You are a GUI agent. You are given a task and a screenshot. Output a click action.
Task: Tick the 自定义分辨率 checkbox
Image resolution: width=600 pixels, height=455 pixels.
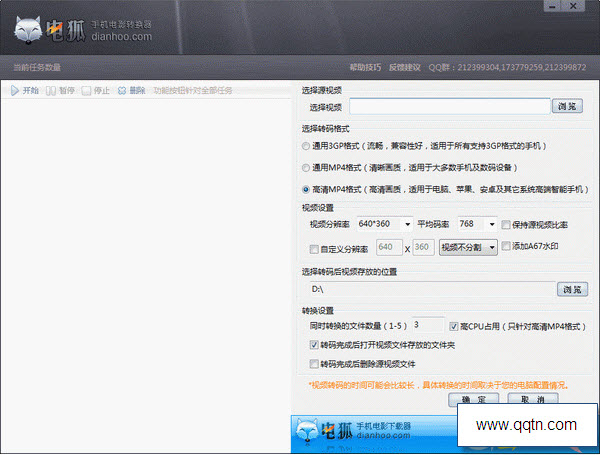click(x=315, y=248)
